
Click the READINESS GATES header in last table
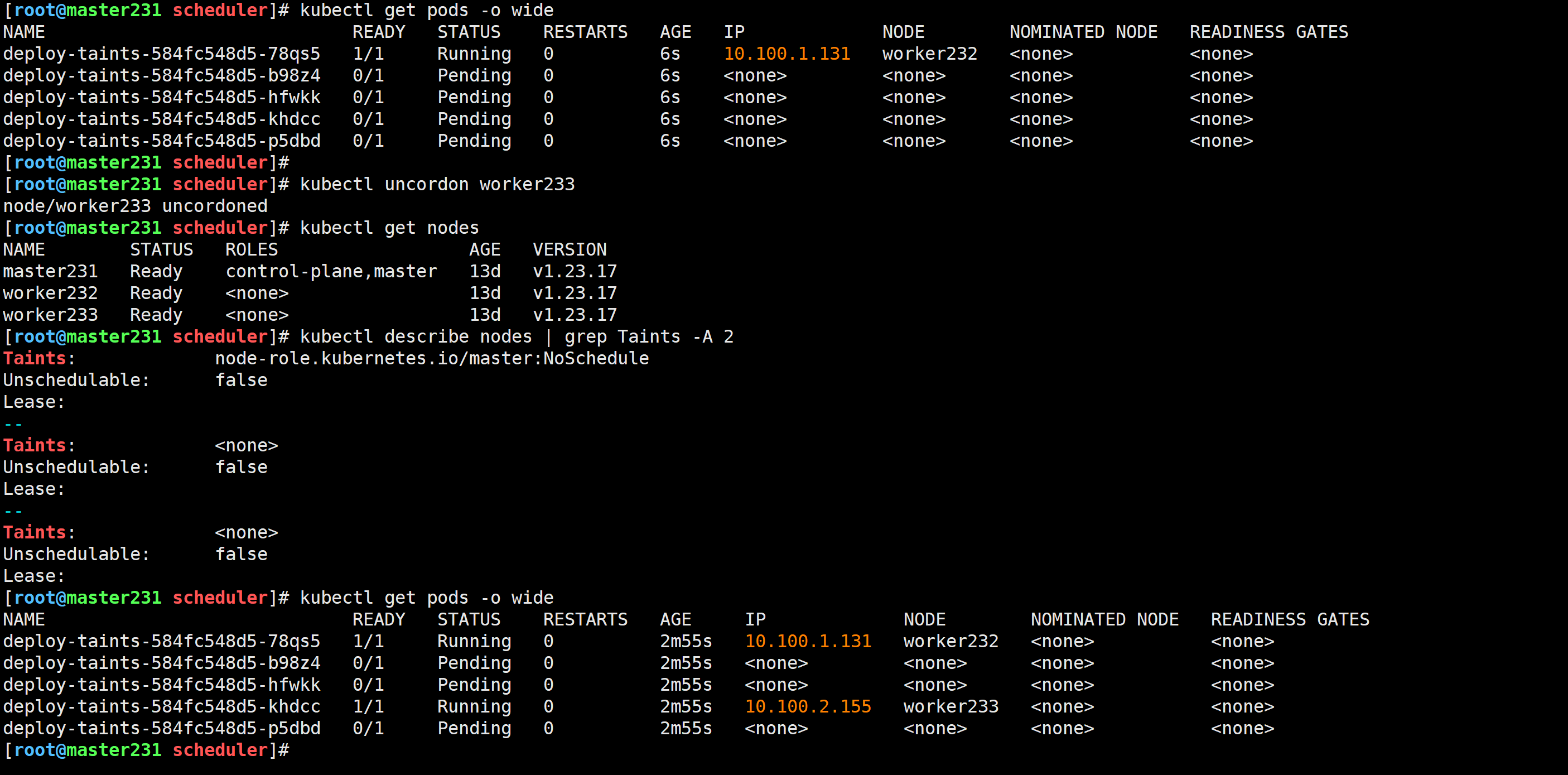click(1289, 619)
